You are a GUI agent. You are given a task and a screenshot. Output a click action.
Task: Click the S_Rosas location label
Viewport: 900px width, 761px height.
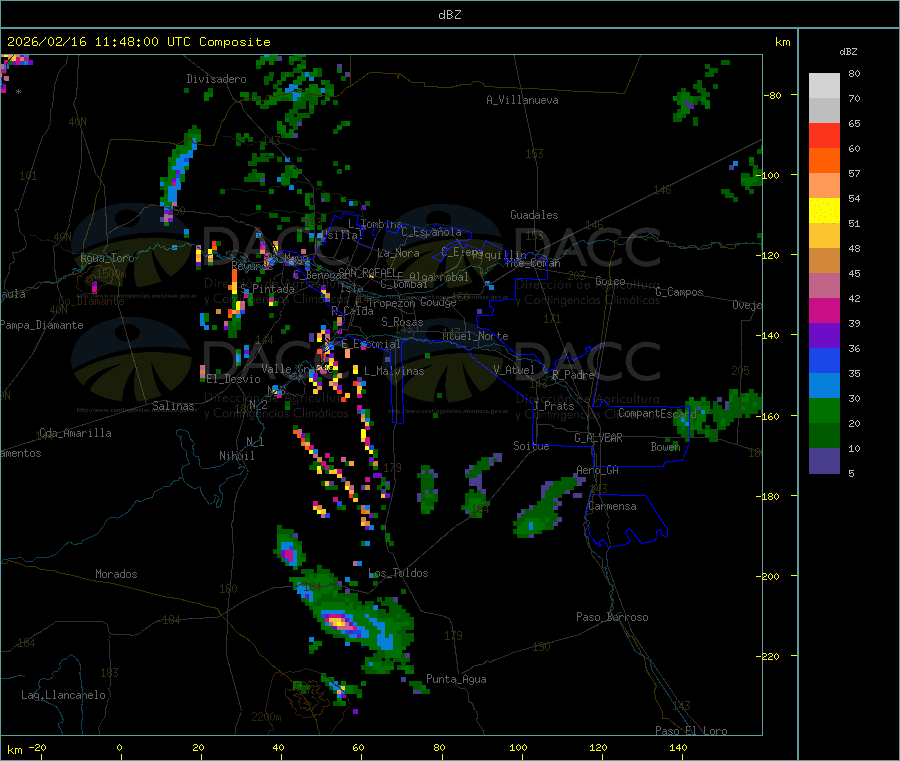click(x=402, y=322)
